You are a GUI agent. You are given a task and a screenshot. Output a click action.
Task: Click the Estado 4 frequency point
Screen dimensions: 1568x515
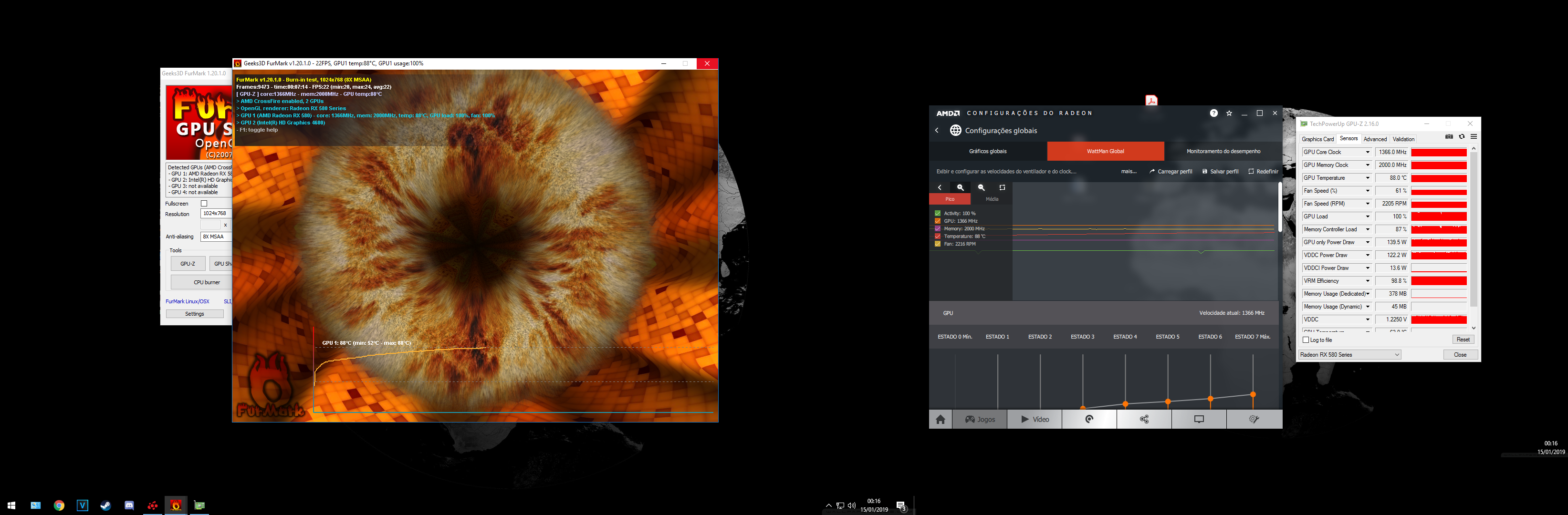(1126, 404)
